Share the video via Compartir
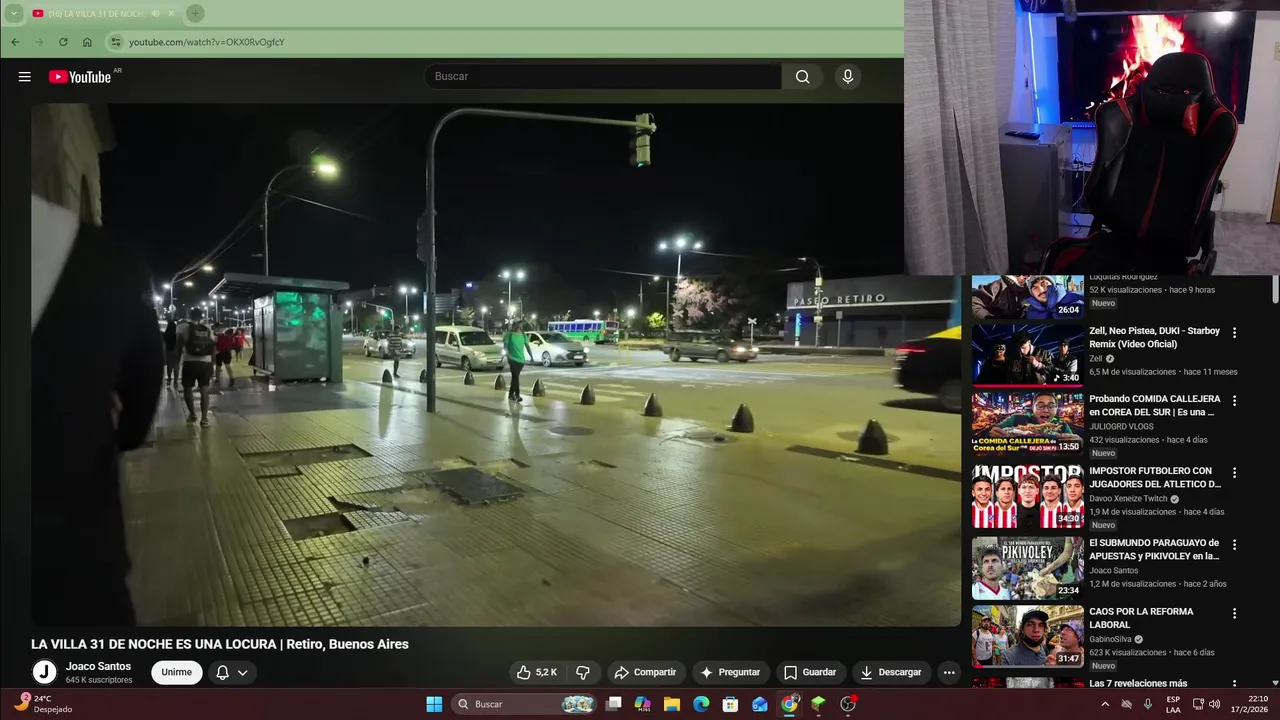The height and width of the screenshot is (720, 1280). [645, 672]
